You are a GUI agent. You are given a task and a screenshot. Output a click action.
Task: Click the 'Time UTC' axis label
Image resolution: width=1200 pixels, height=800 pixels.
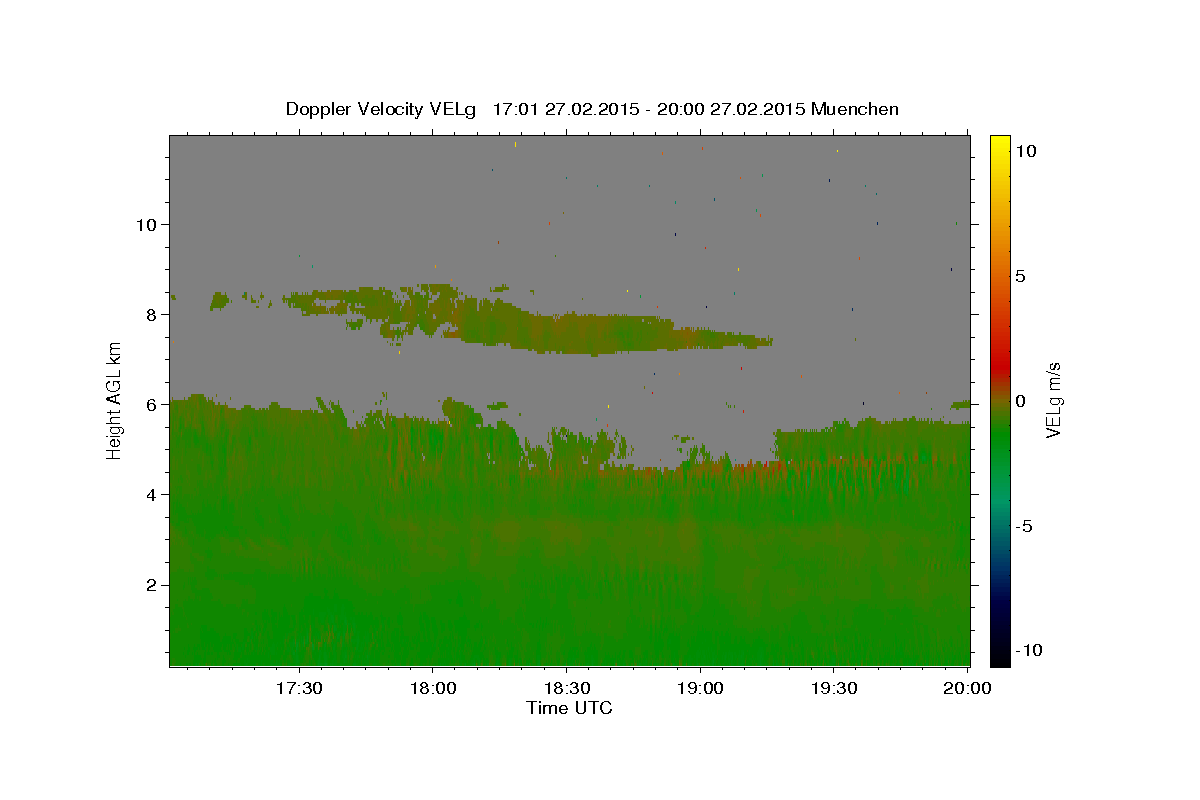pyautogui.click(x=569, y=708)
